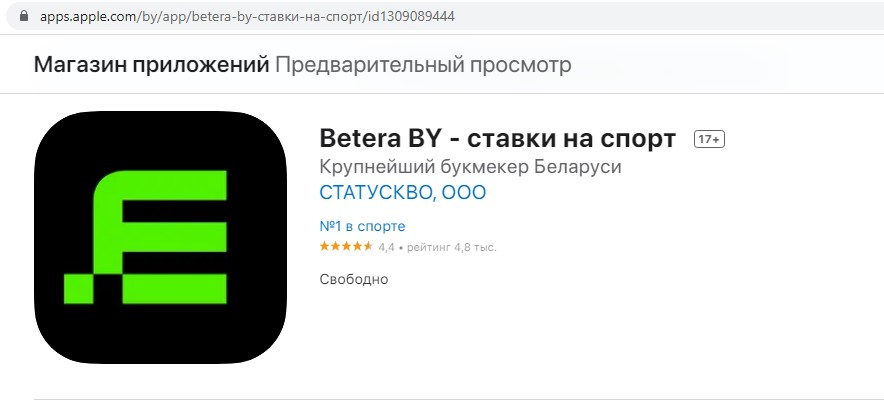
Task: Click empty address bar area right of URL
Action: pos(665,17)
